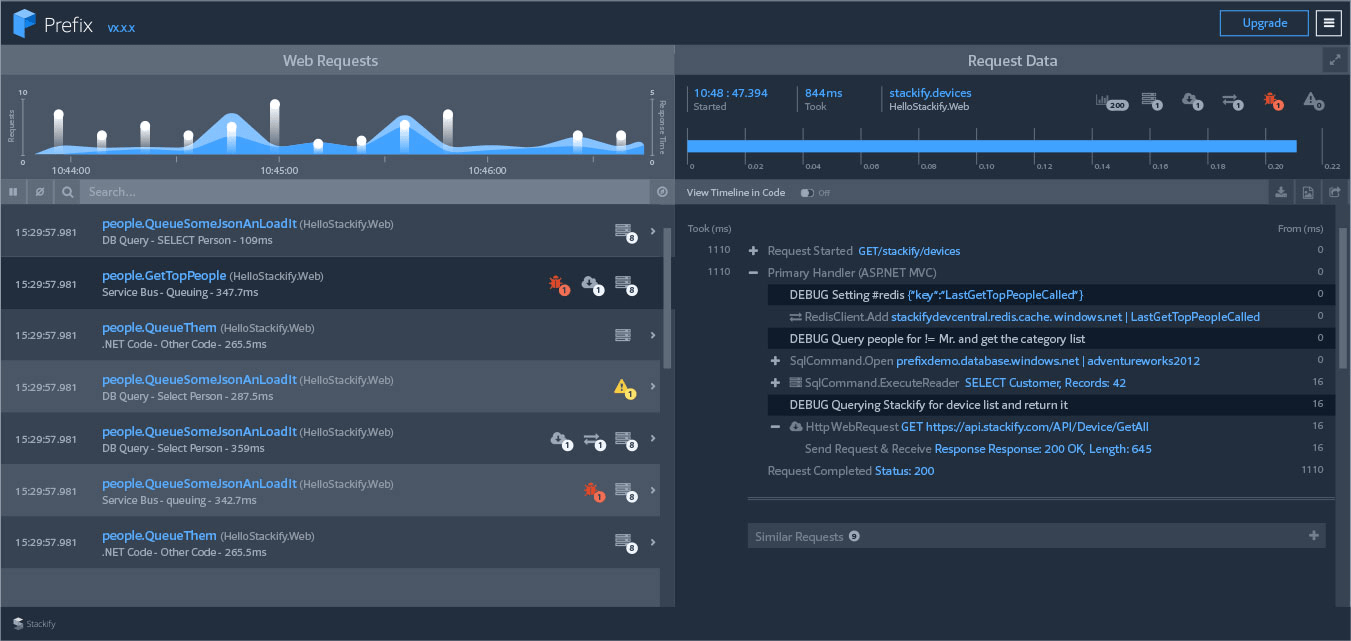Image resolution: width=1351 pixels, height=641 pixels.
Task: Click the blue request duration timeline bar
Action: click(992, 146)
